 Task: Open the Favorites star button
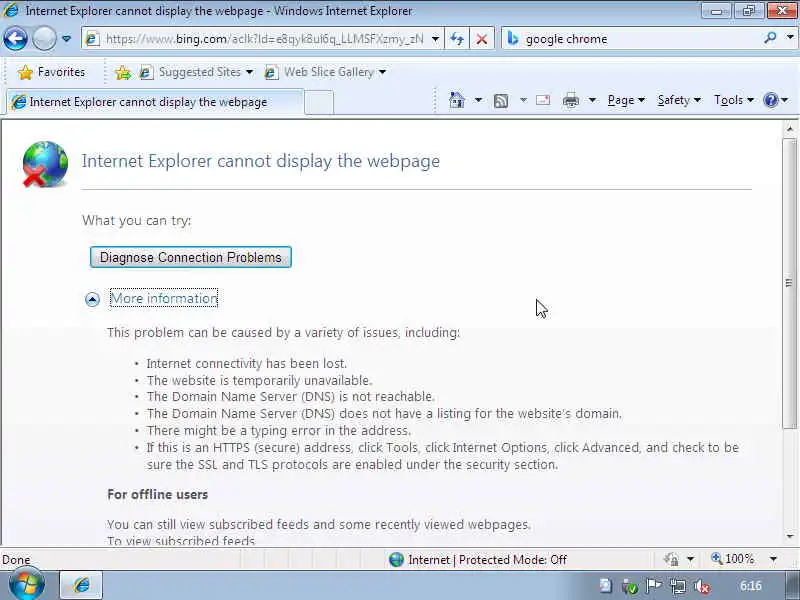[x=52, y=72]
